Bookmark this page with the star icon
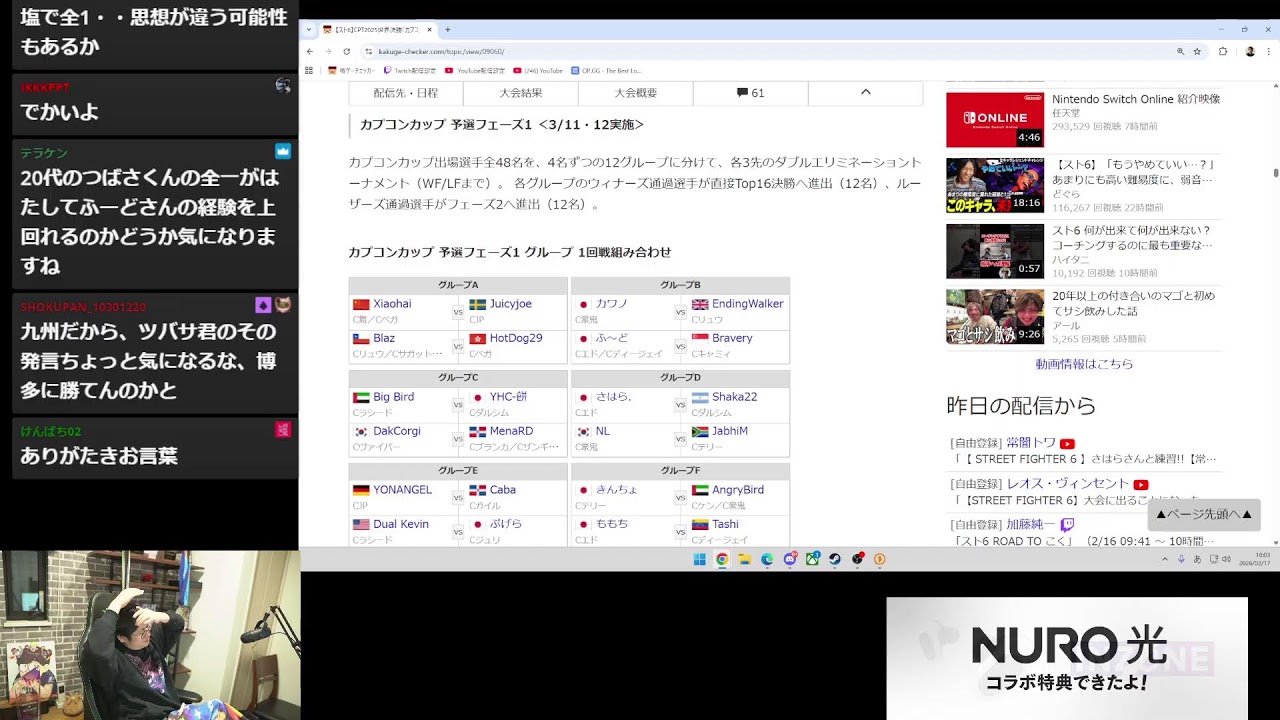1280x720 pixels. pyautogui.click(x=1197, y=51)
